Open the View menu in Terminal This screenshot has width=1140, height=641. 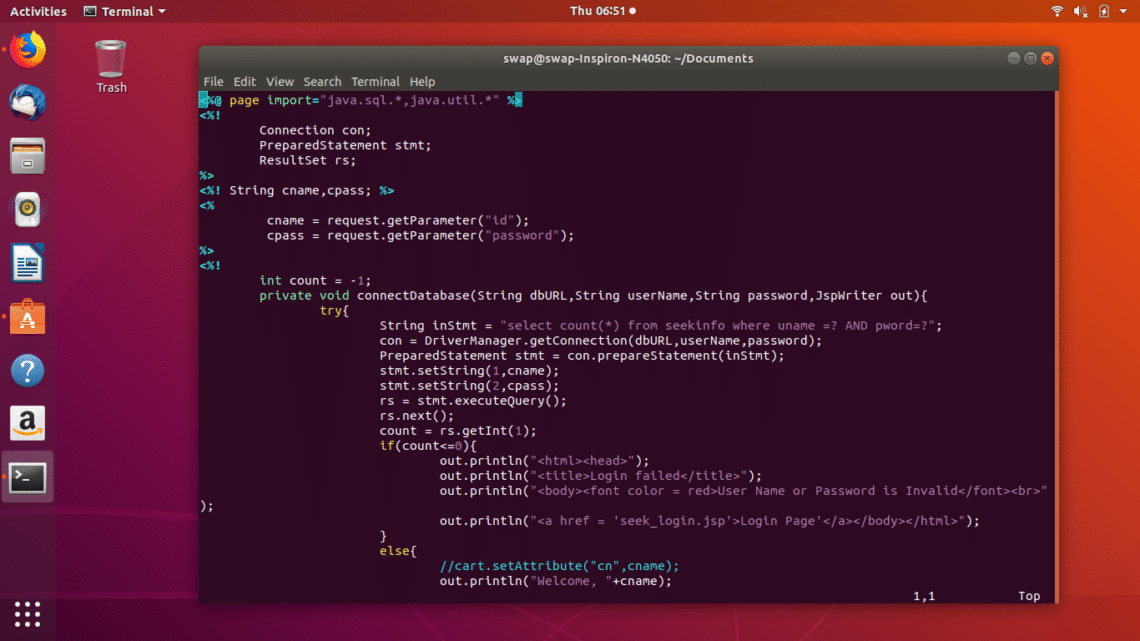point(280,81)
